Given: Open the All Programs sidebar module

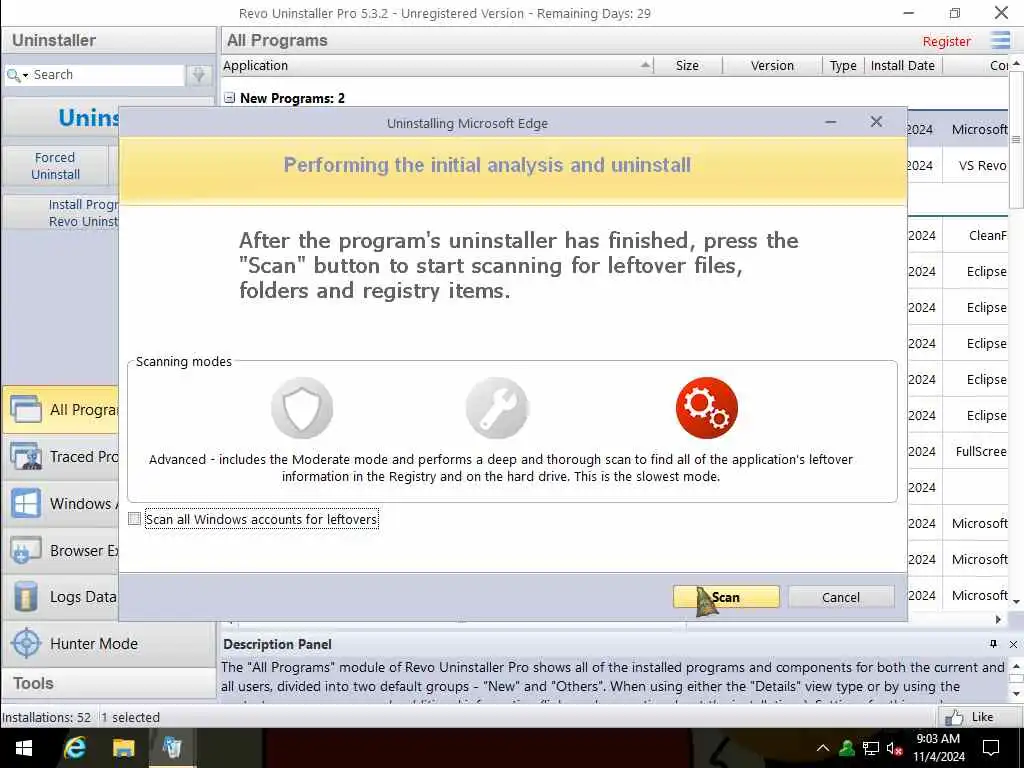Looking at the screenshot, I should coord(61,409).
